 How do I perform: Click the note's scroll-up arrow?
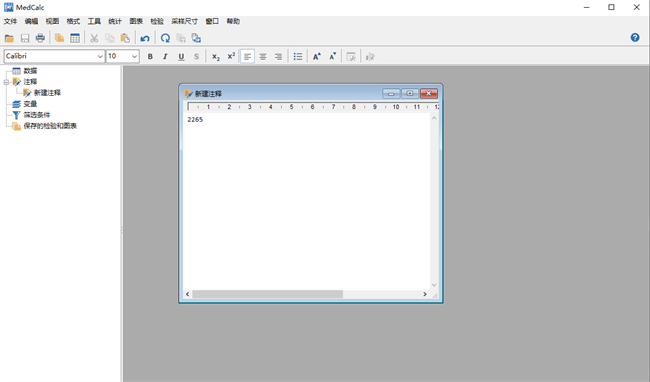434,118
